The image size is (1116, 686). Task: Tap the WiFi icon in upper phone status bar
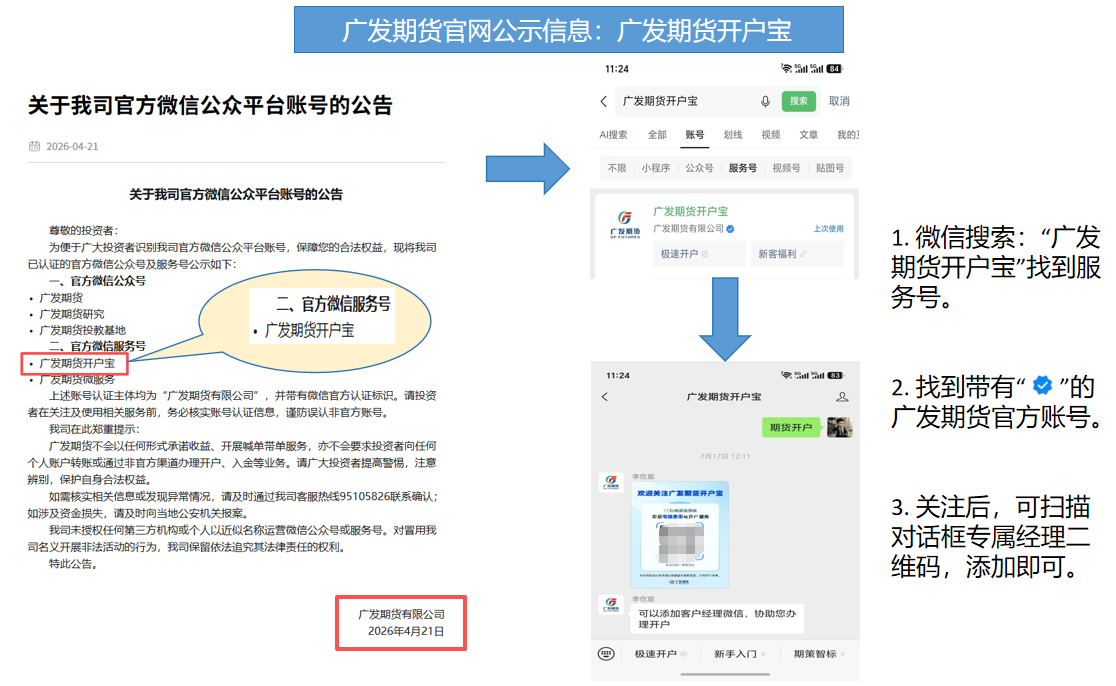point(786,68)
